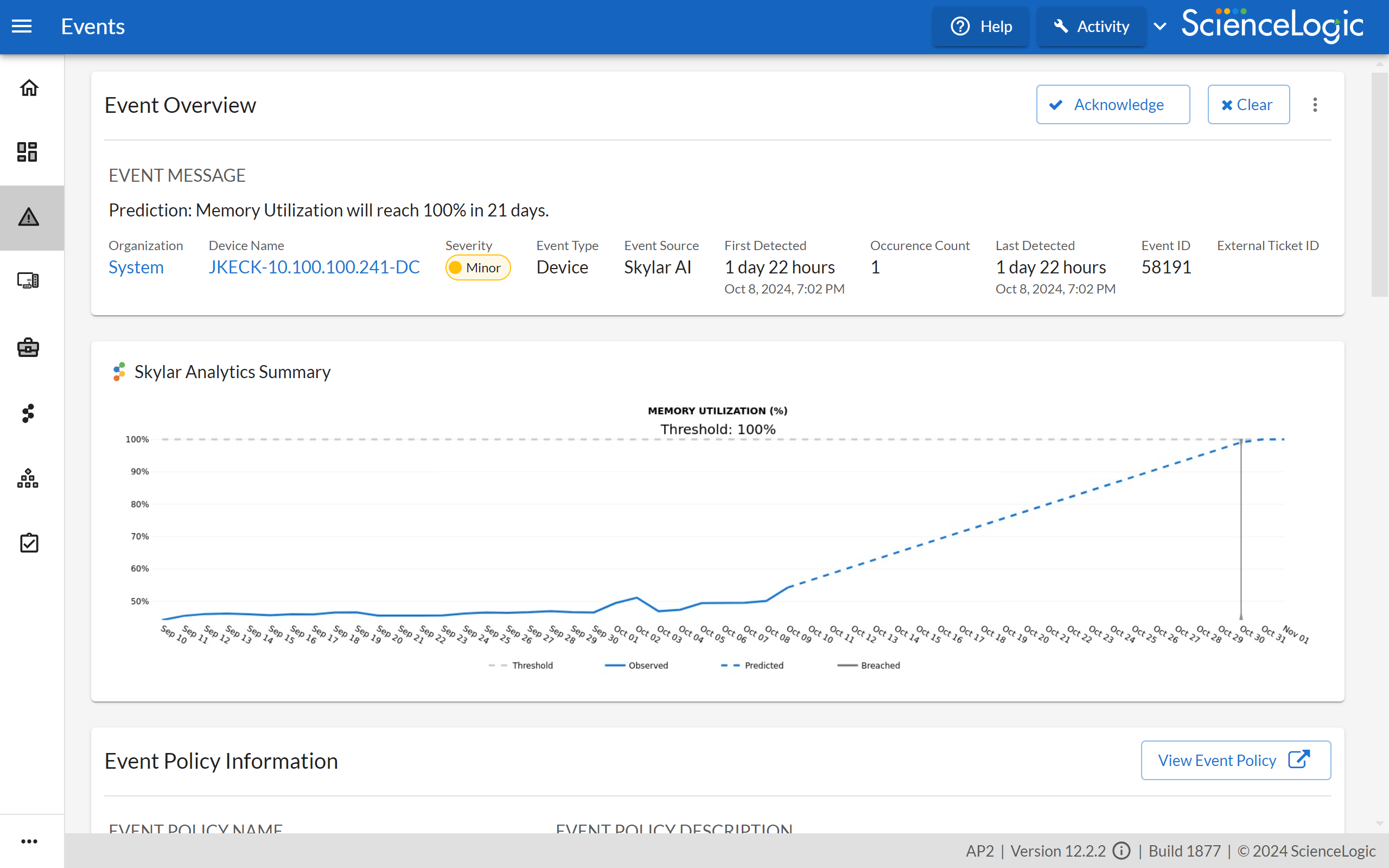Click the scrollbar down arrow
1389x868 pixels.
click(1379, 823)
